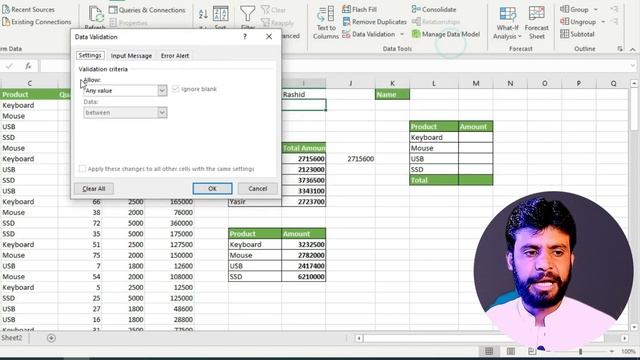
Task: Open What-If Analysis menu
Action: 507,23
